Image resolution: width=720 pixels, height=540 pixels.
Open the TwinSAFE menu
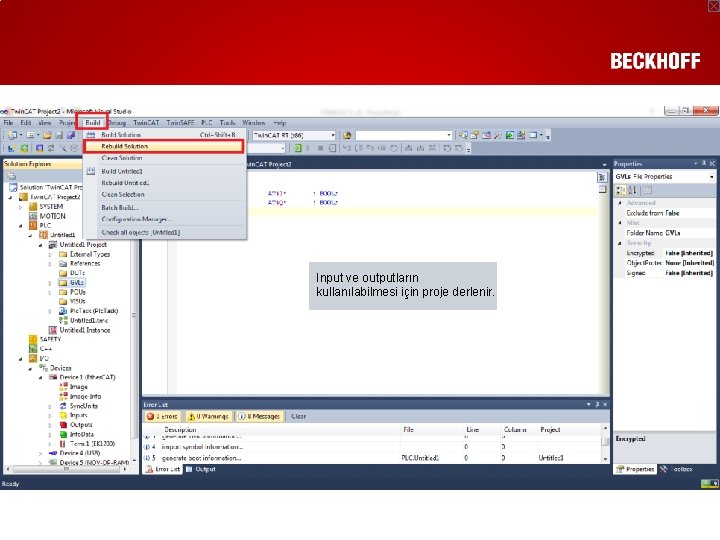click(x=180, y=123)
